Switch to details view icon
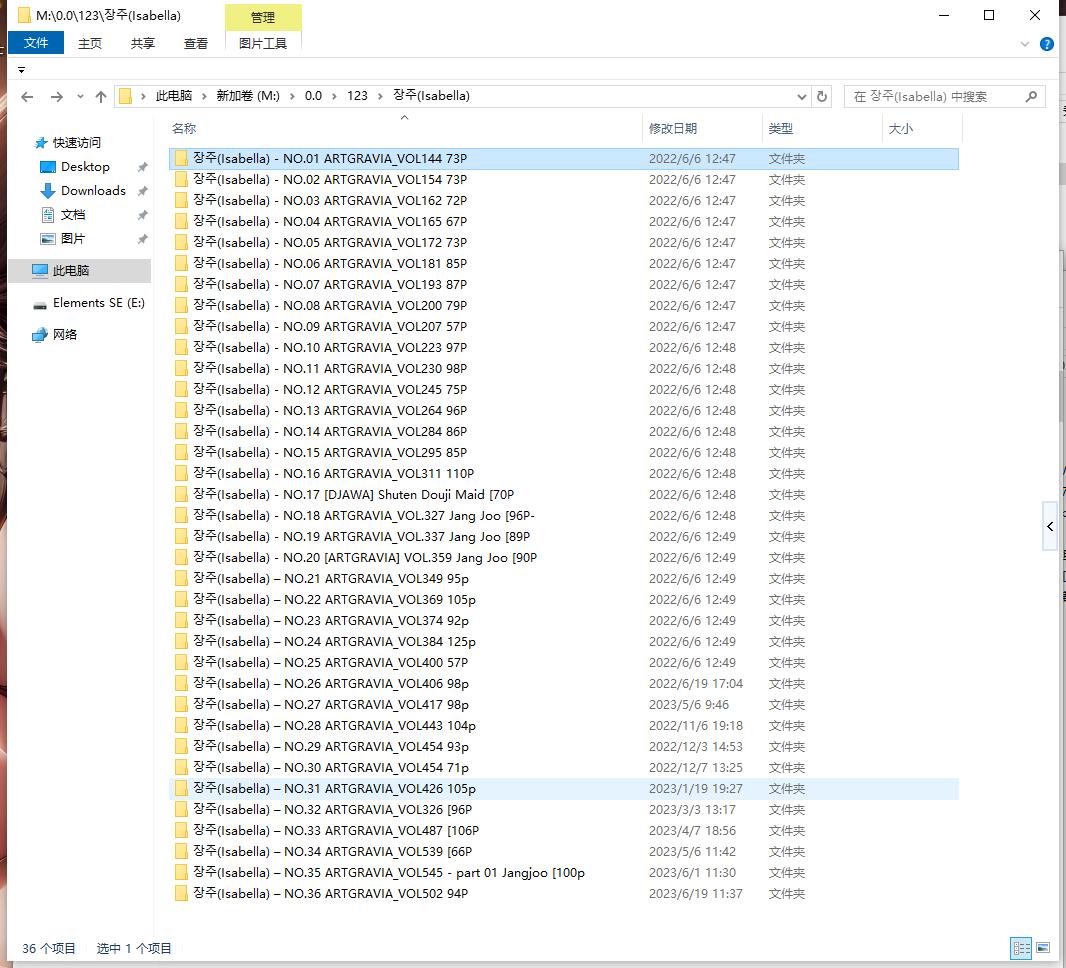Screen dimensions: 1066x968 click(1021, 948)
